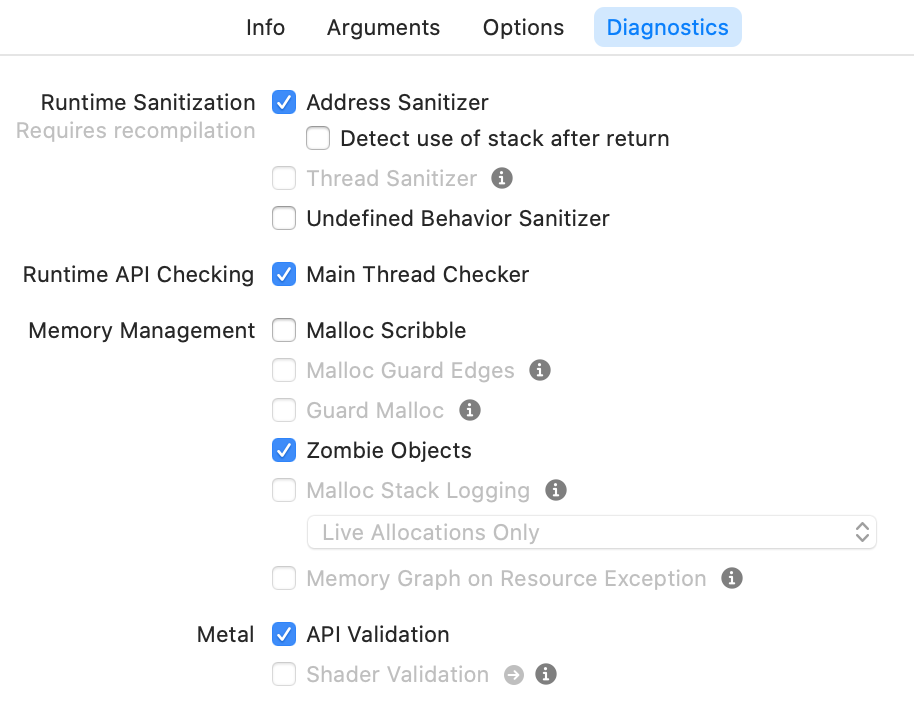The height and width of the screenshot is (722, 914).
Task: Click the Thread Sanitizer checkbox
Action: coord(285,179)
